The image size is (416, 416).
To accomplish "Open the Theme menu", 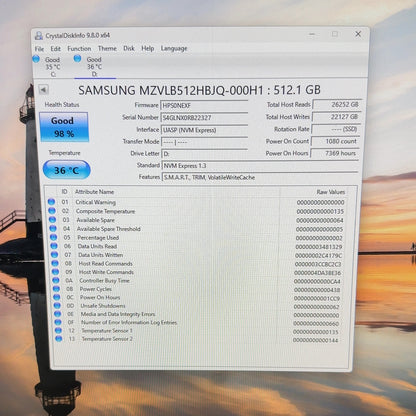I will tap(107, 49).
